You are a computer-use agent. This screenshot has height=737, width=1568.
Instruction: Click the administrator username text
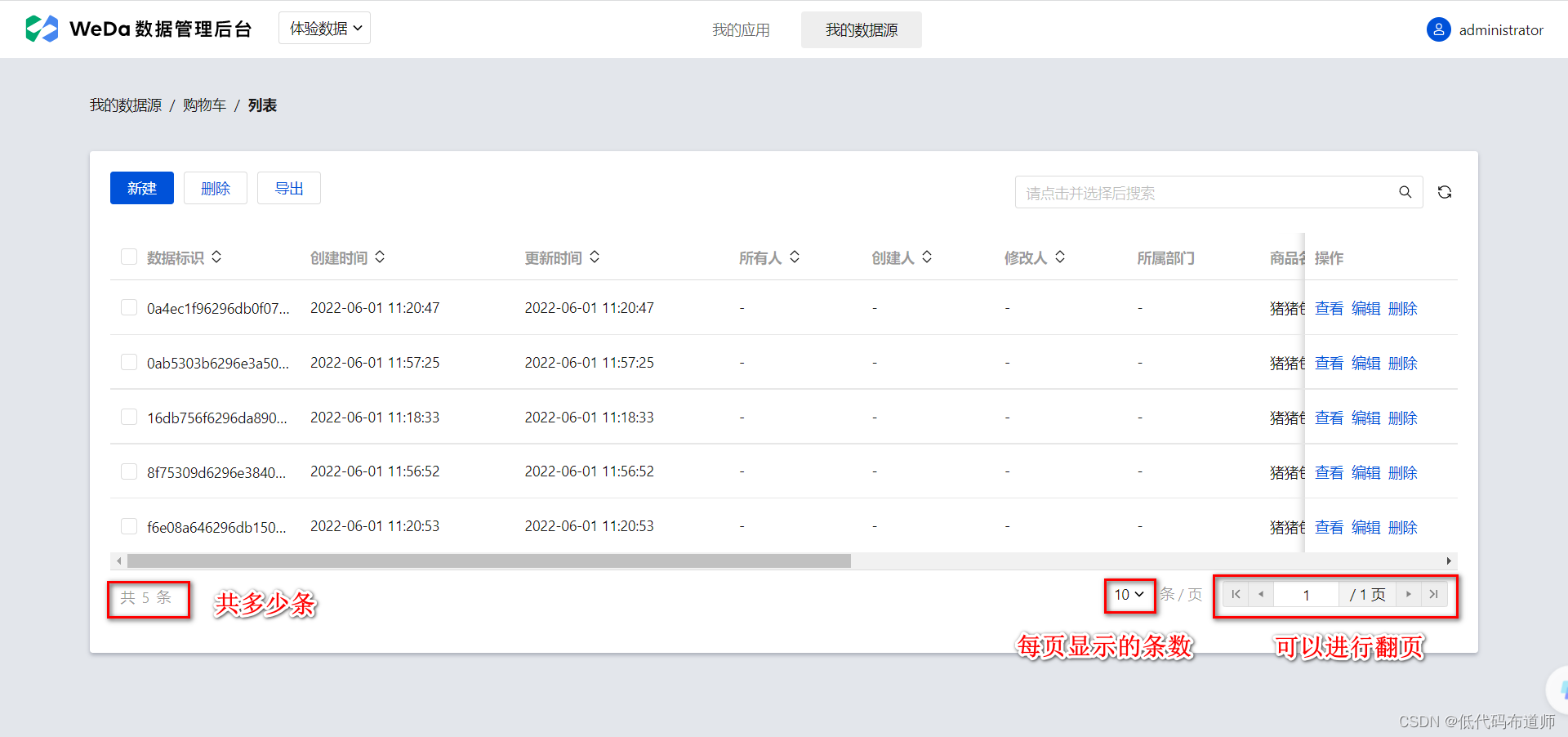pyautogui.click(x=1501, y=30)
